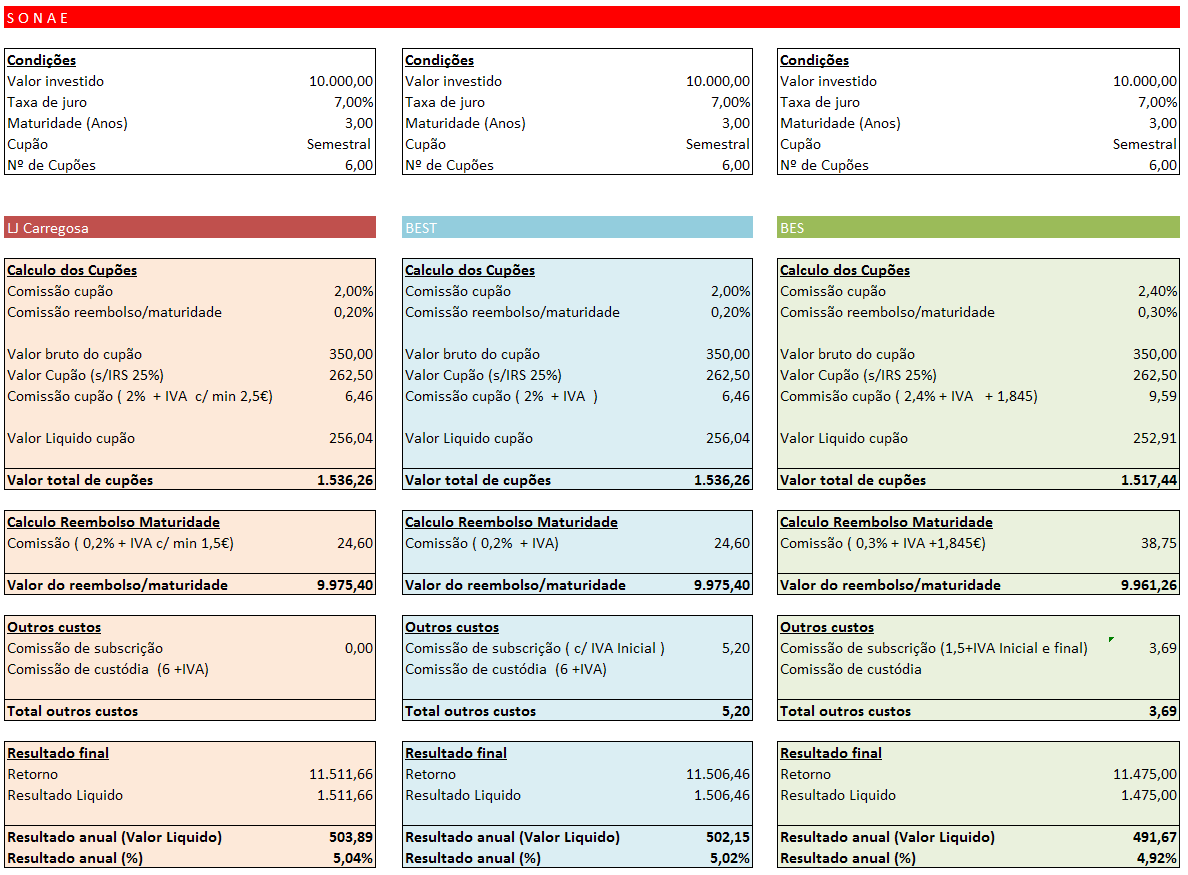The width and height of the screenshot is (1188, 875).
Task: Click BEST Retorno 11.506,46
Action: (x=718, y=774)
